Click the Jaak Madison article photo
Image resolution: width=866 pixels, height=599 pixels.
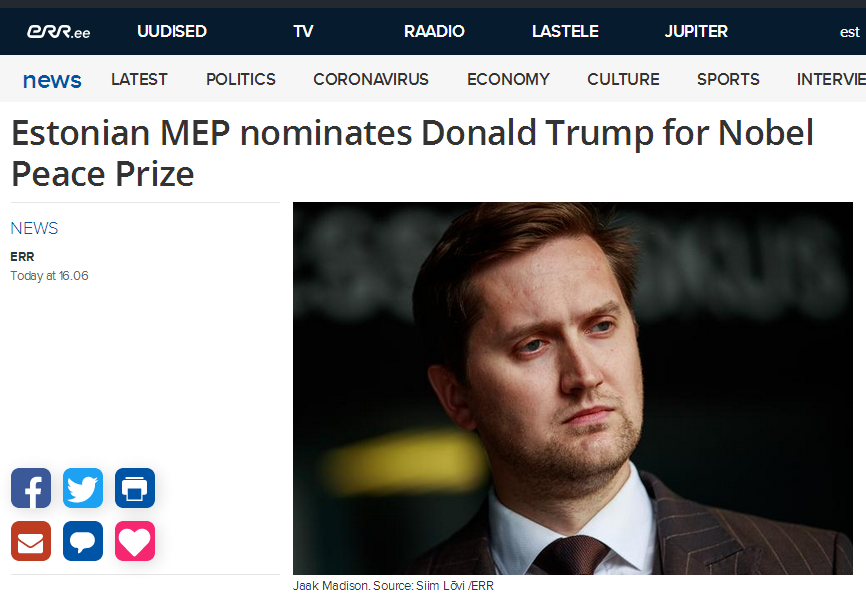pyautogui.click(x=573, y=388)
